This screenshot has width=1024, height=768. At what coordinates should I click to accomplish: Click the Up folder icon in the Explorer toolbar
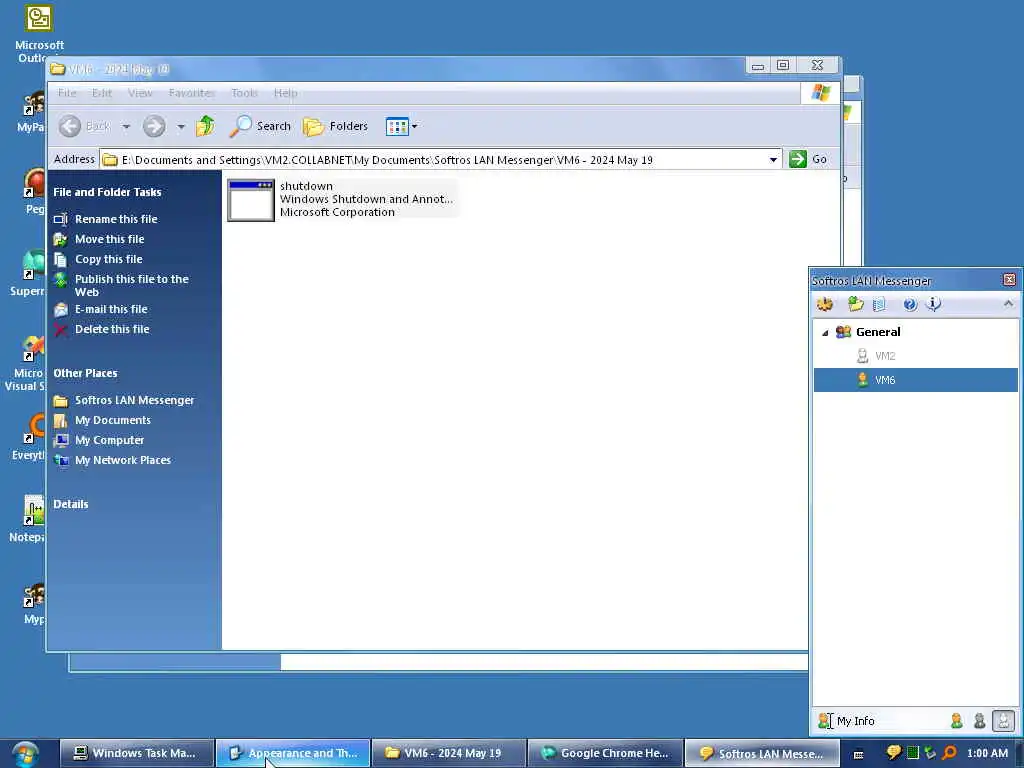click(205, 126)
